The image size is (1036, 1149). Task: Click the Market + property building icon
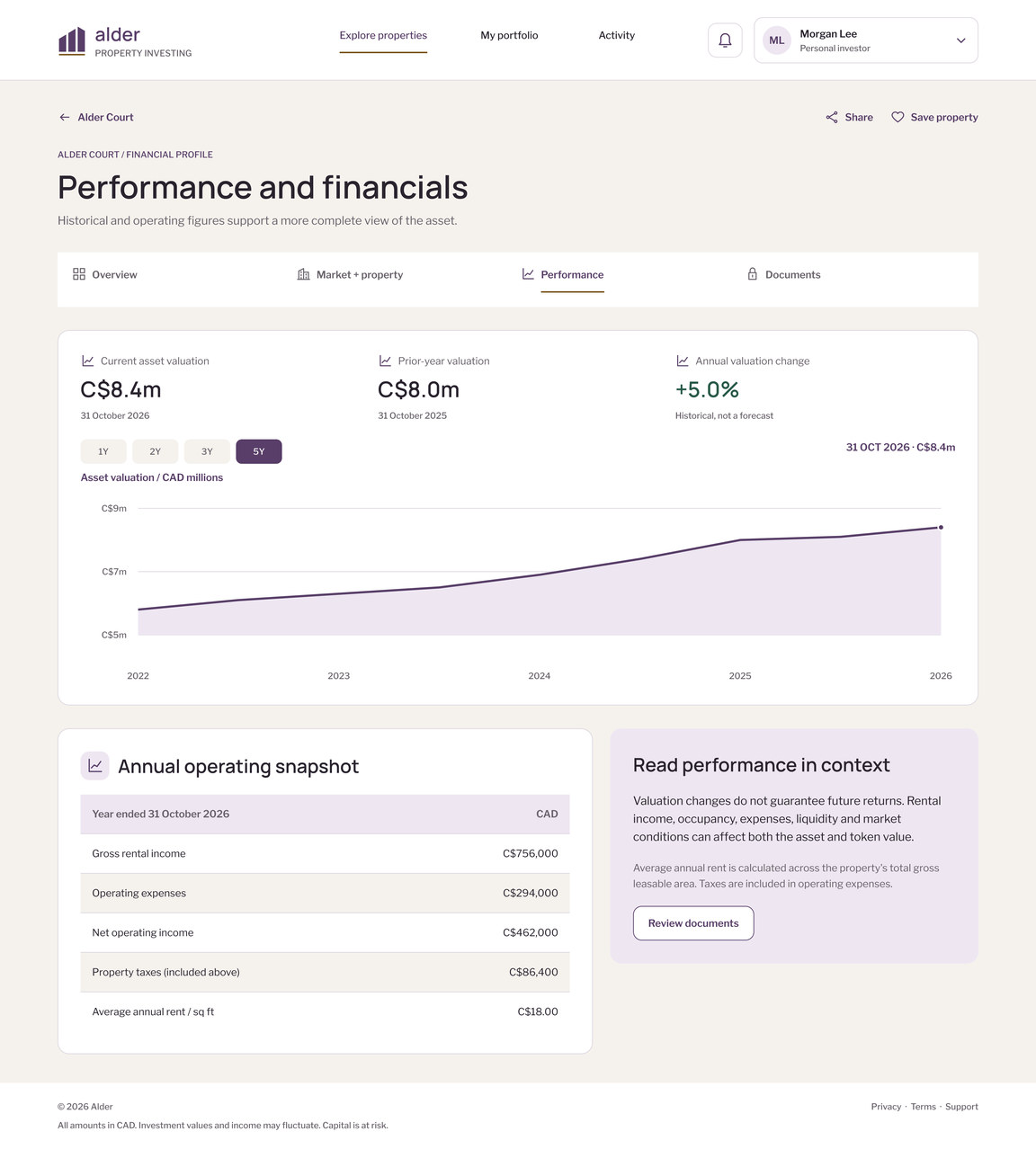click(x=304, y=274)
